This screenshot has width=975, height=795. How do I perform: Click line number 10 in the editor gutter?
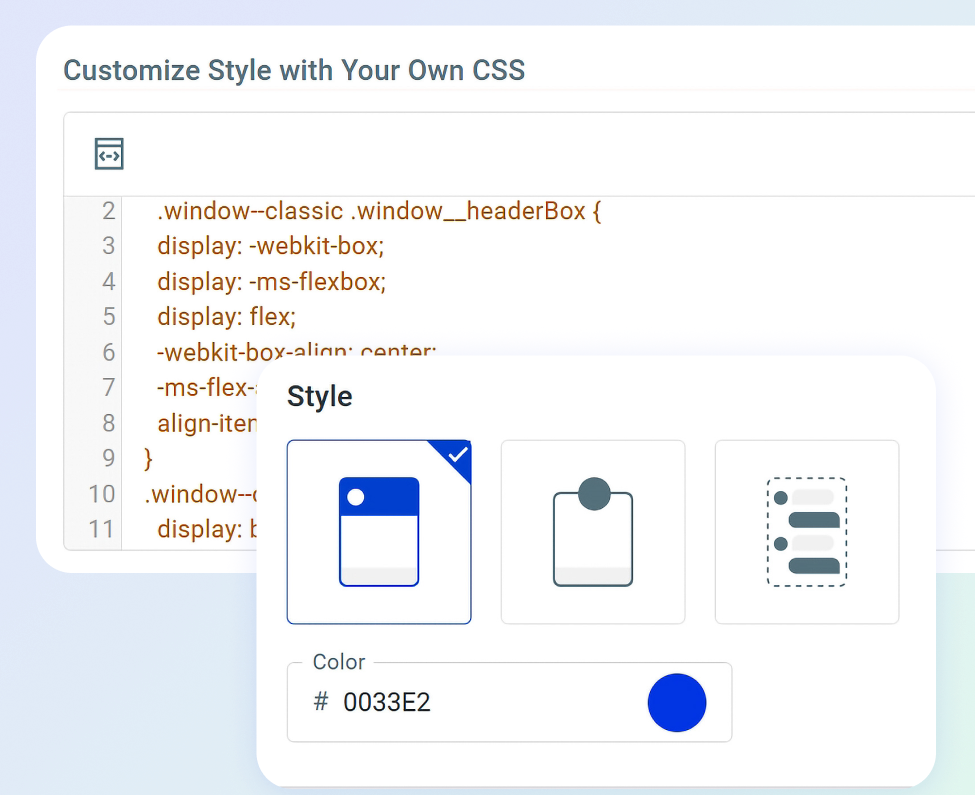coord(101,494)
